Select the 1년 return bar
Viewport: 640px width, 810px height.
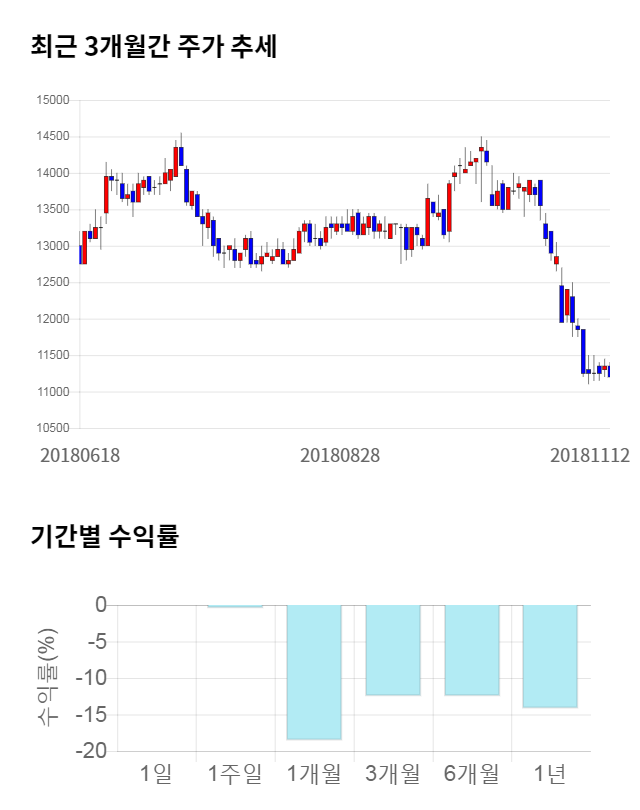coord(550,656)
